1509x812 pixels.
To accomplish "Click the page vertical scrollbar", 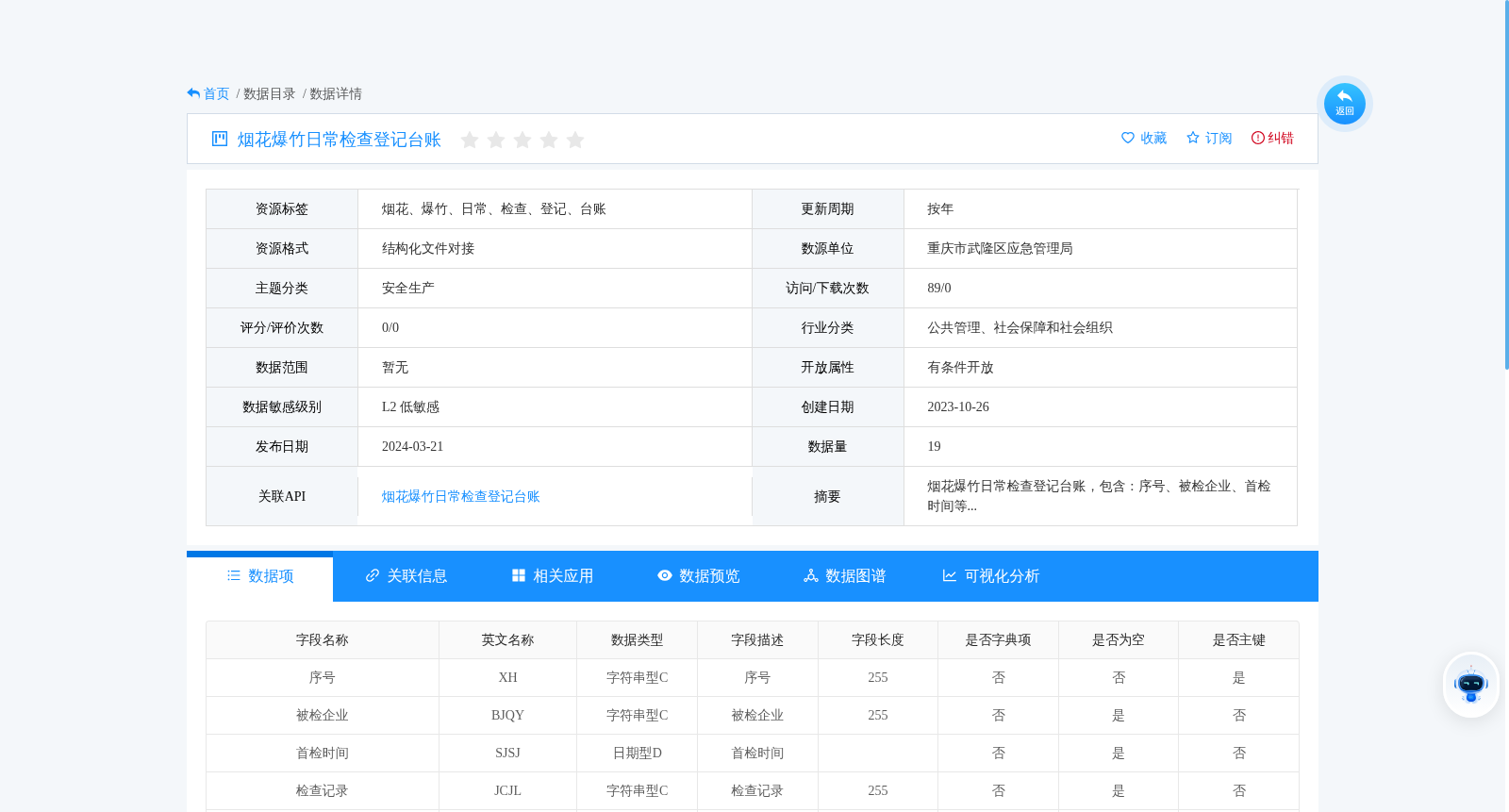I will tap(1506, 184).
